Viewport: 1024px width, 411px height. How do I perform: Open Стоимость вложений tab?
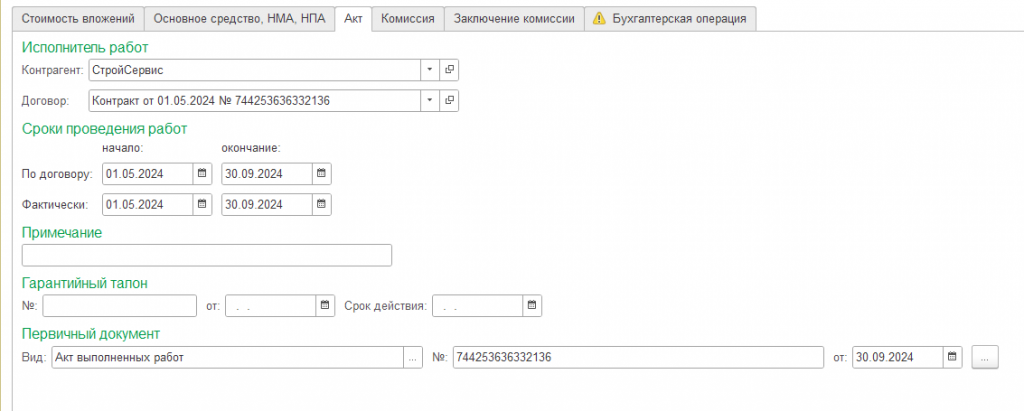click(78, 18)
